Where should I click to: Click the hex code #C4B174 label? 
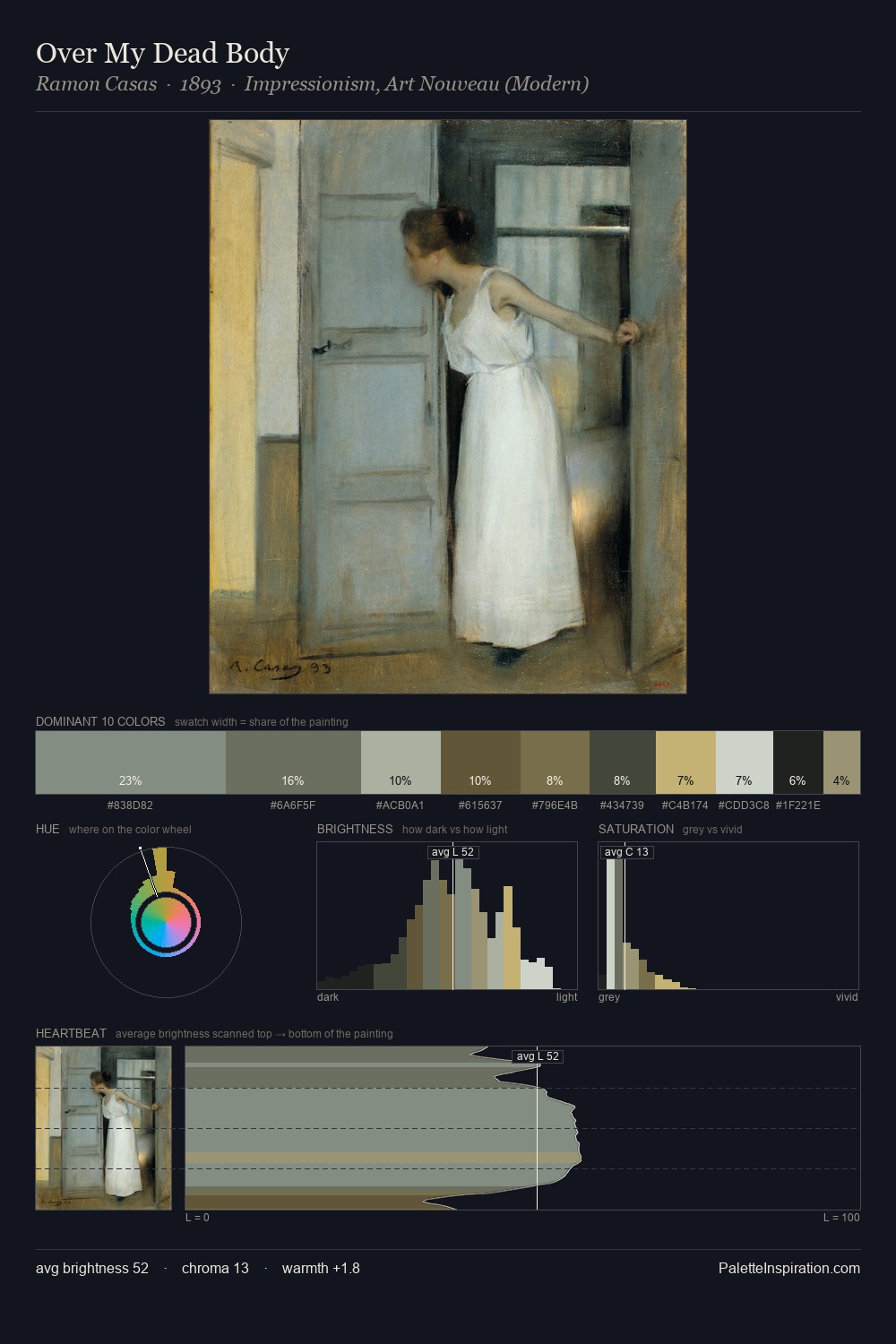(685, 806)
